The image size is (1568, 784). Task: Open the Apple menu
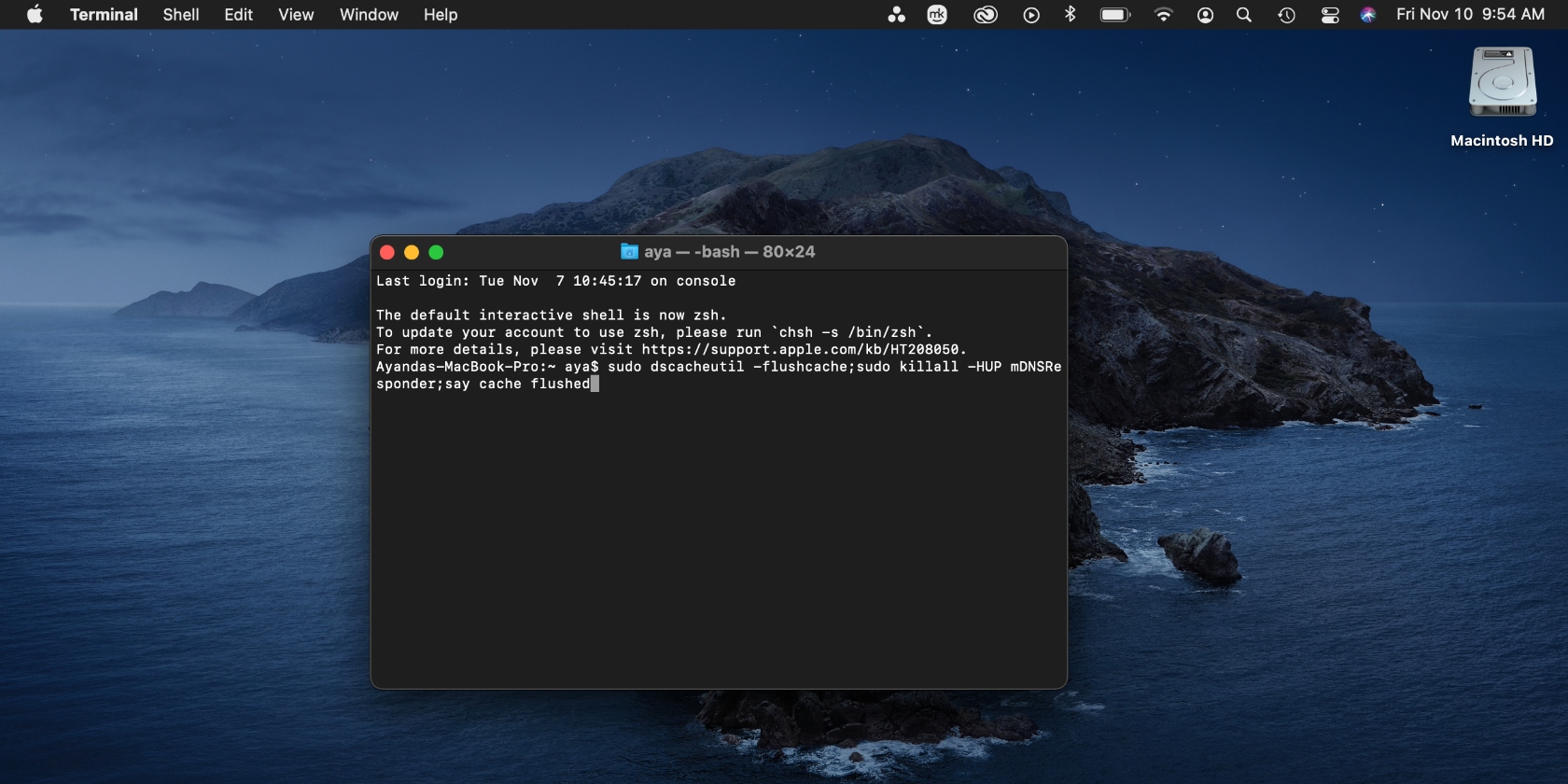point(35,14)
